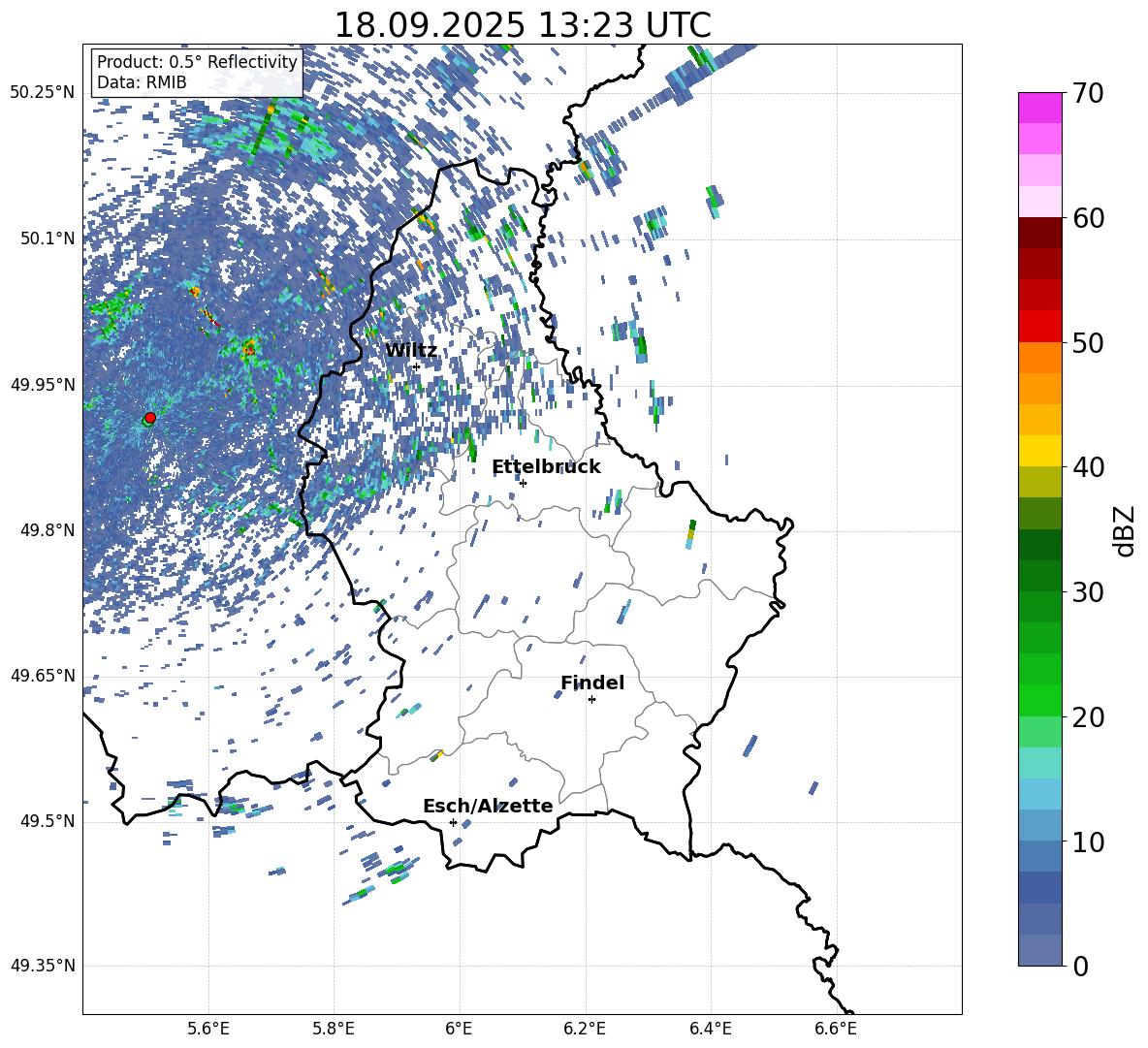
Task: Click the Product: 0.5° Reflectivity text
Action: tap(197, 61)
